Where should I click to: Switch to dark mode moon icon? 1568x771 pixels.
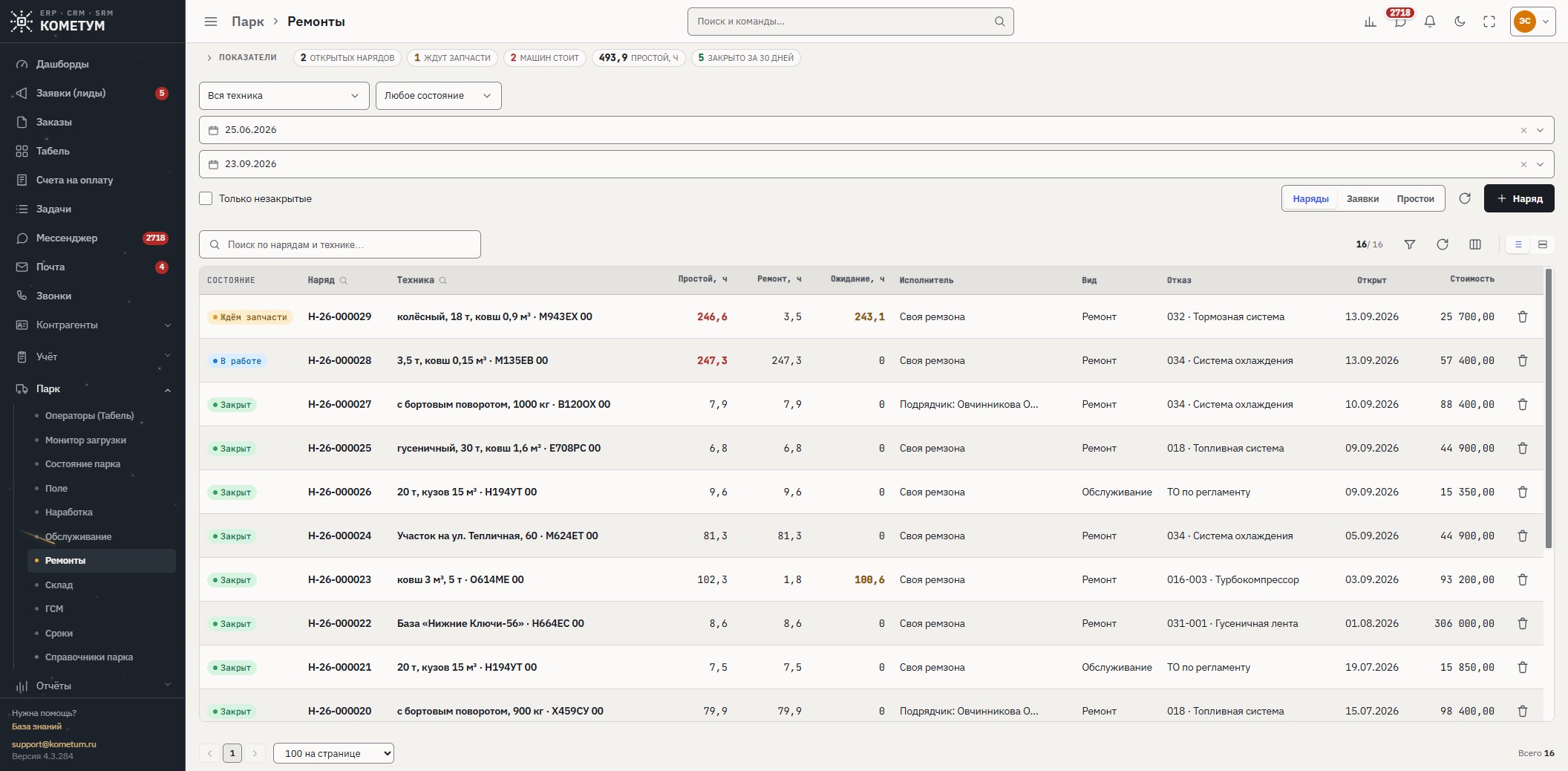click(x=1460, y=22)
